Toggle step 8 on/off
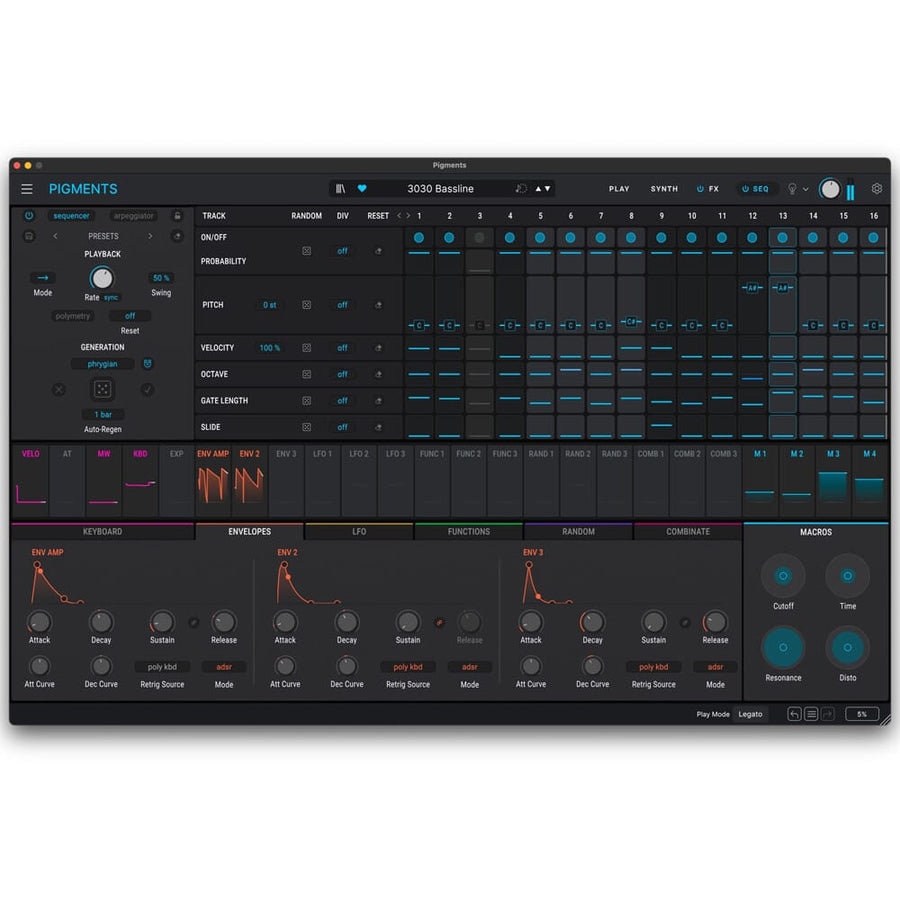The height and width of the screenshot is (900, 900). 631,238
